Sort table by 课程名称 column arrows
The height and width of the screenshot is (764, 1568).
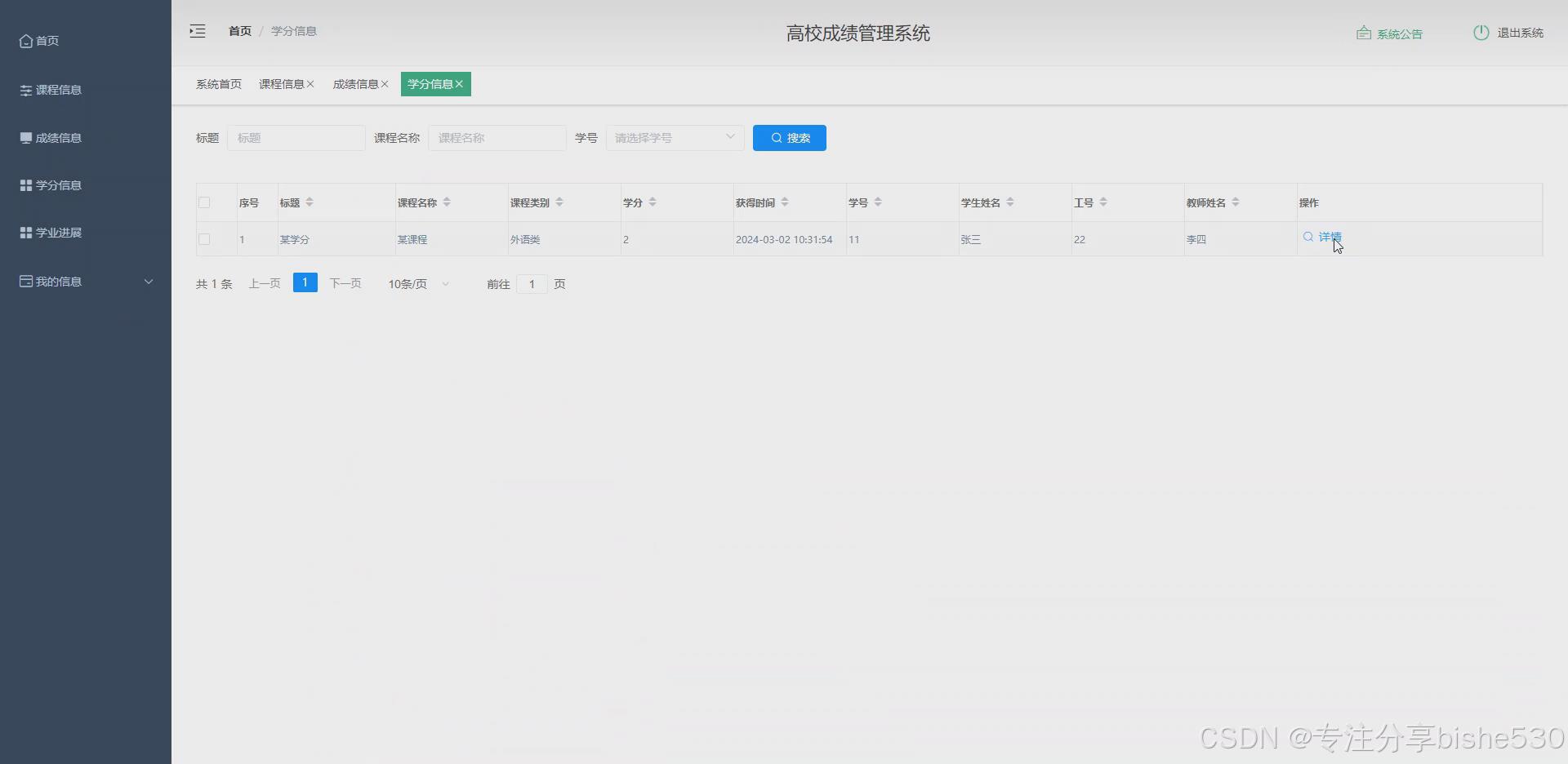(x=447, y=202)
